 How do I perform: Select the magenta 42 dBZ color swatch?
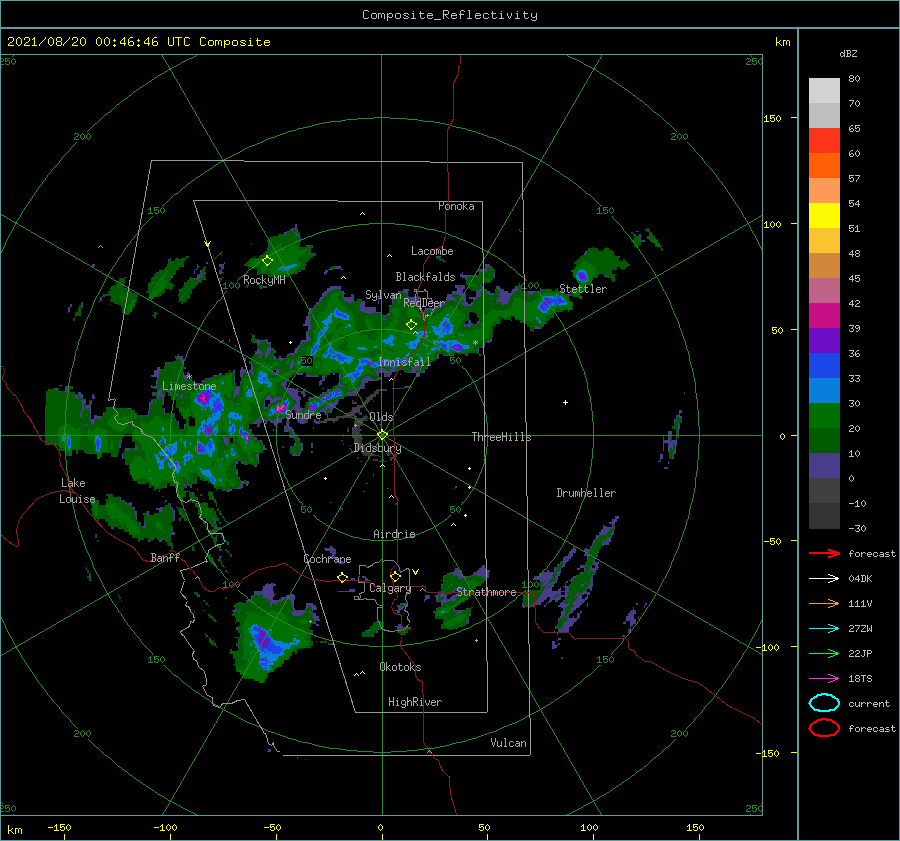coord(824,315)
